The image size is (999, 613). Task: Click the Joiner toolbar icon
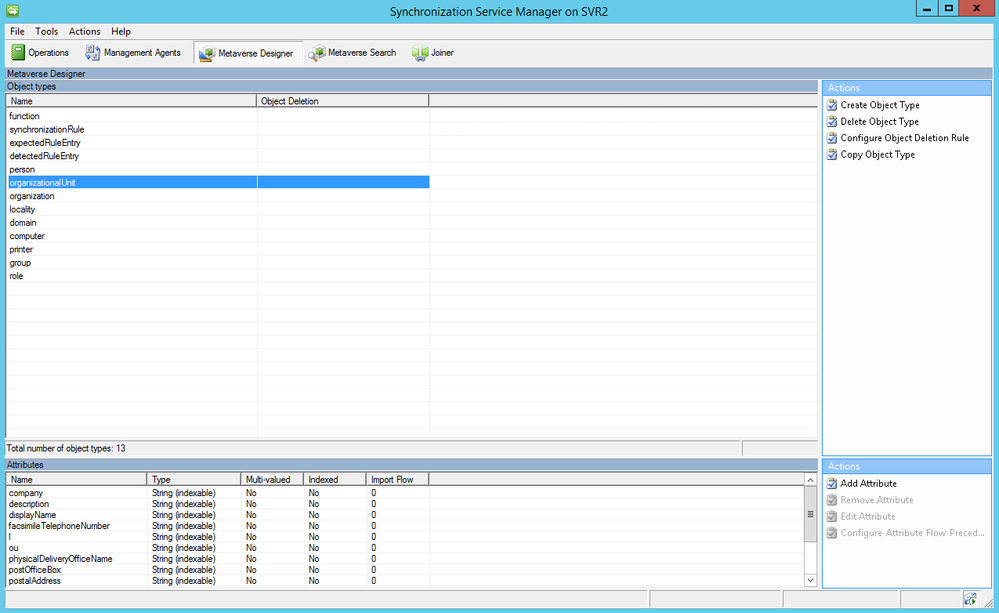point(420,53)
